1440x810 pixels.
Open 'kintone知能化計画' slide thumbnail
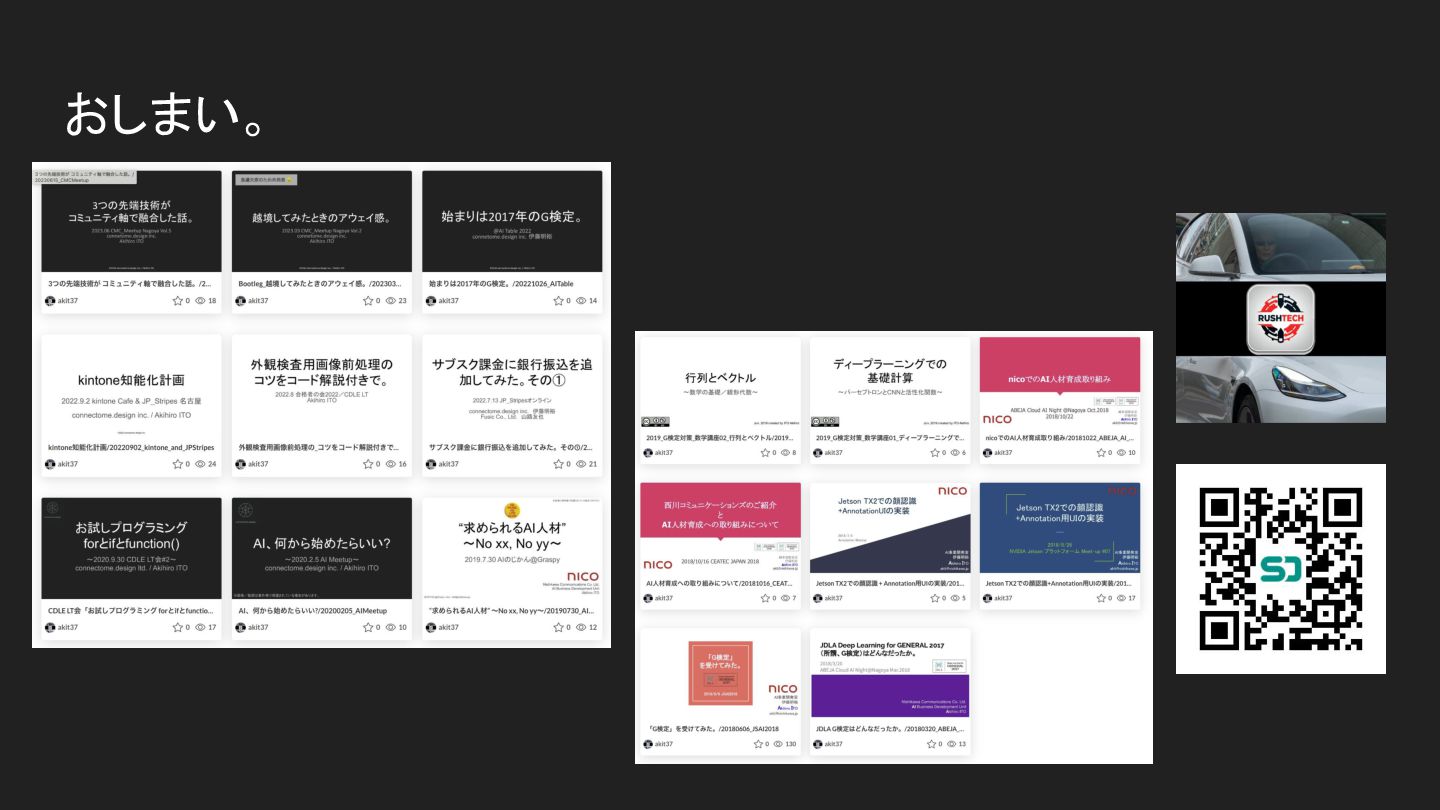point(131,385)
